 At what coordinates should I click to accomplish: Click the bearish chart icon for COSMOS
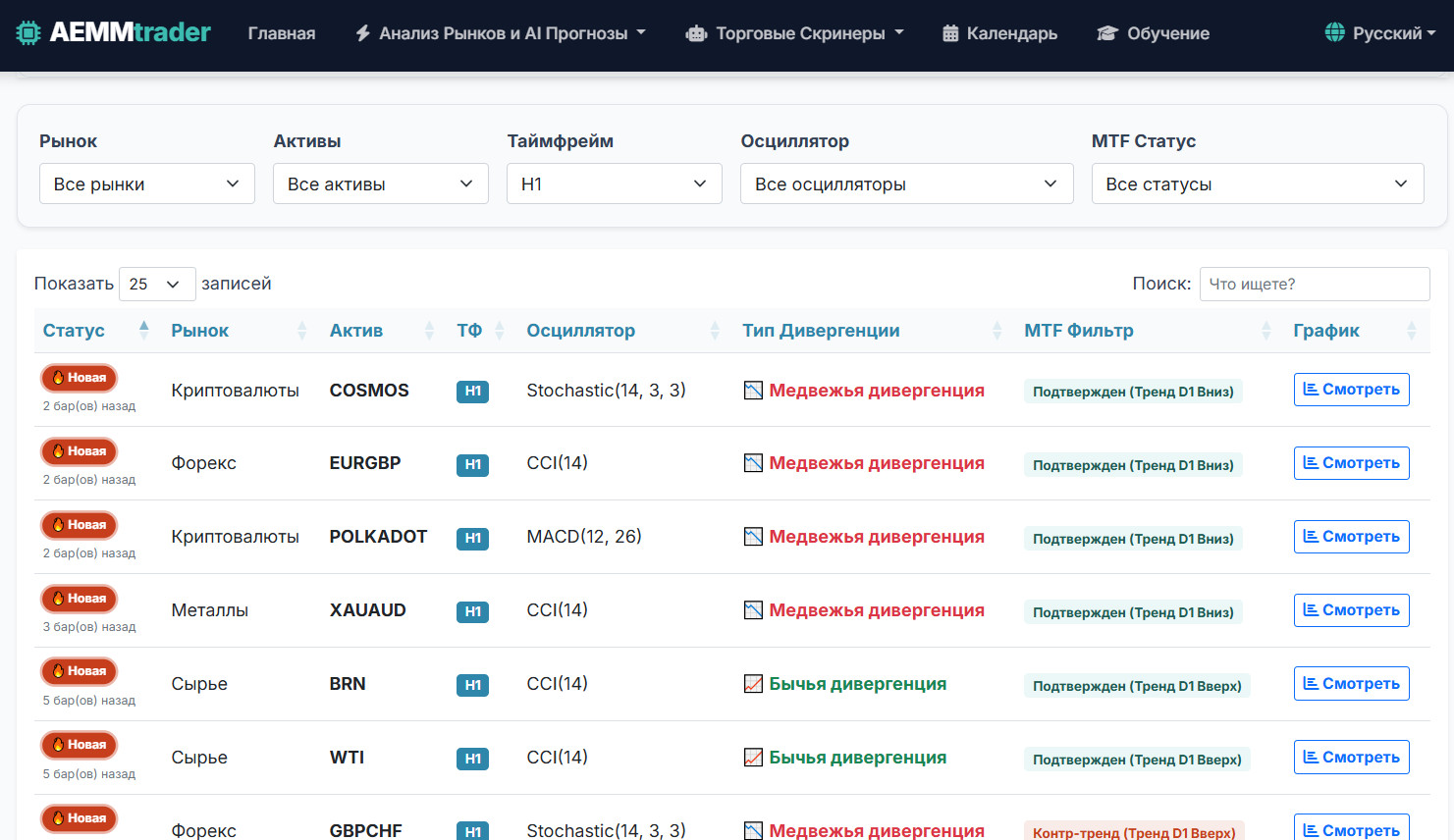point(753,391)
